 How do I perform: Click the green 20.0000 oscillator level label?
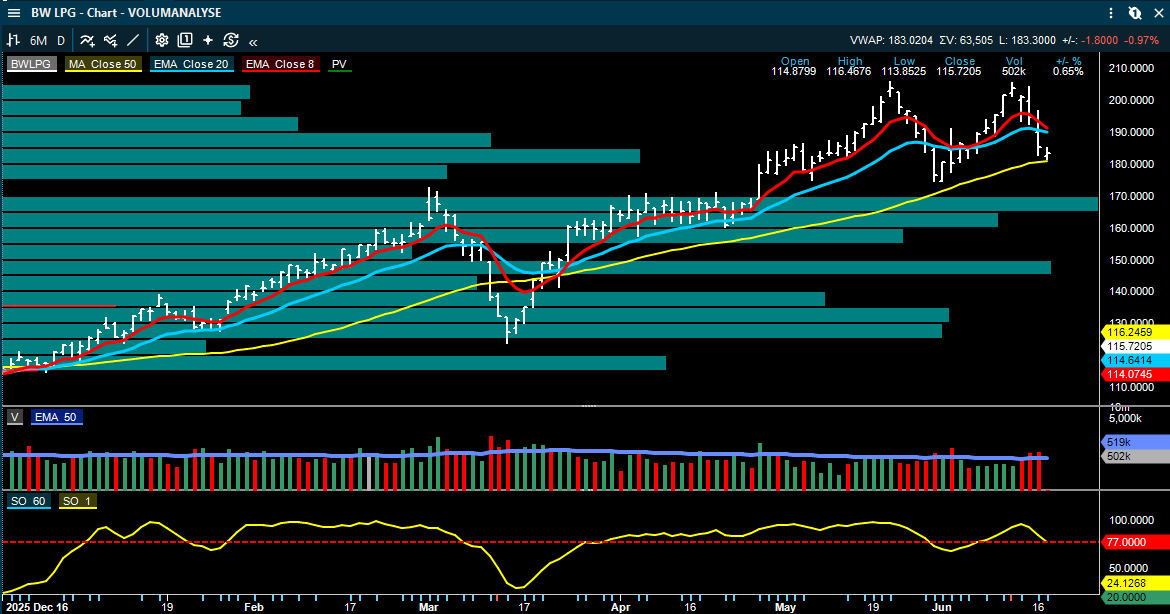(1135, 598)
